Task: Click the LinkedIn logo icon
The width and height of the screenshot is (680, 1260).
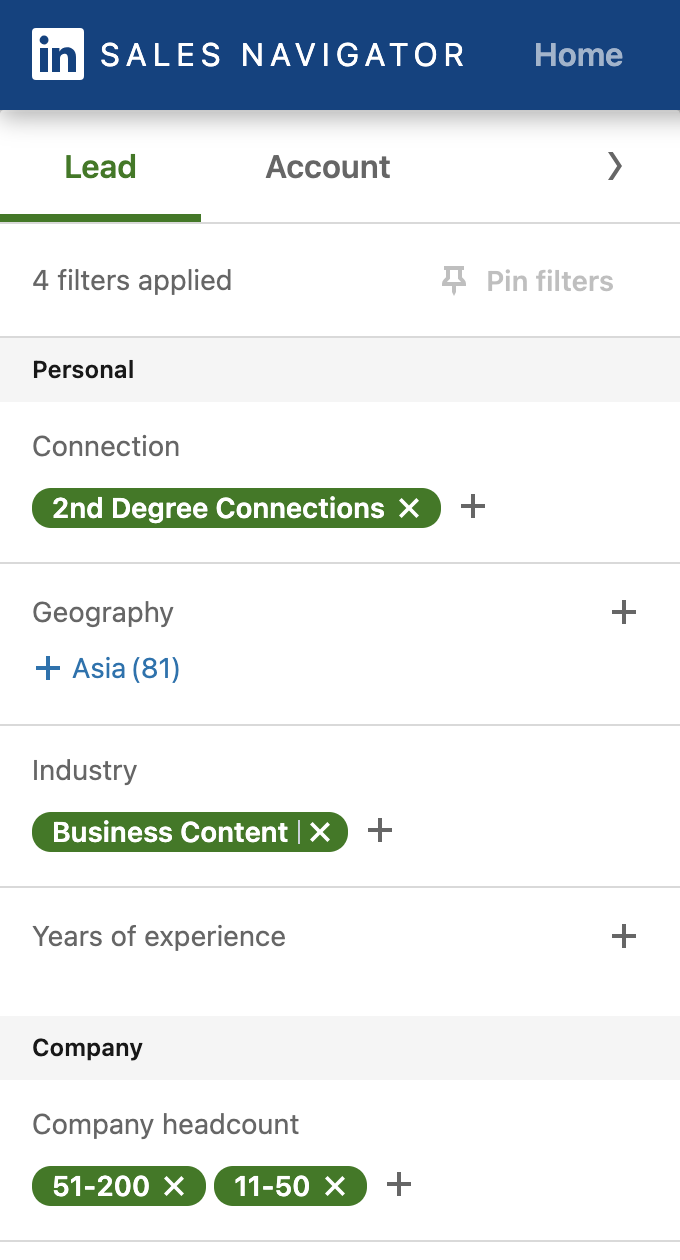Action: point(58,54)
